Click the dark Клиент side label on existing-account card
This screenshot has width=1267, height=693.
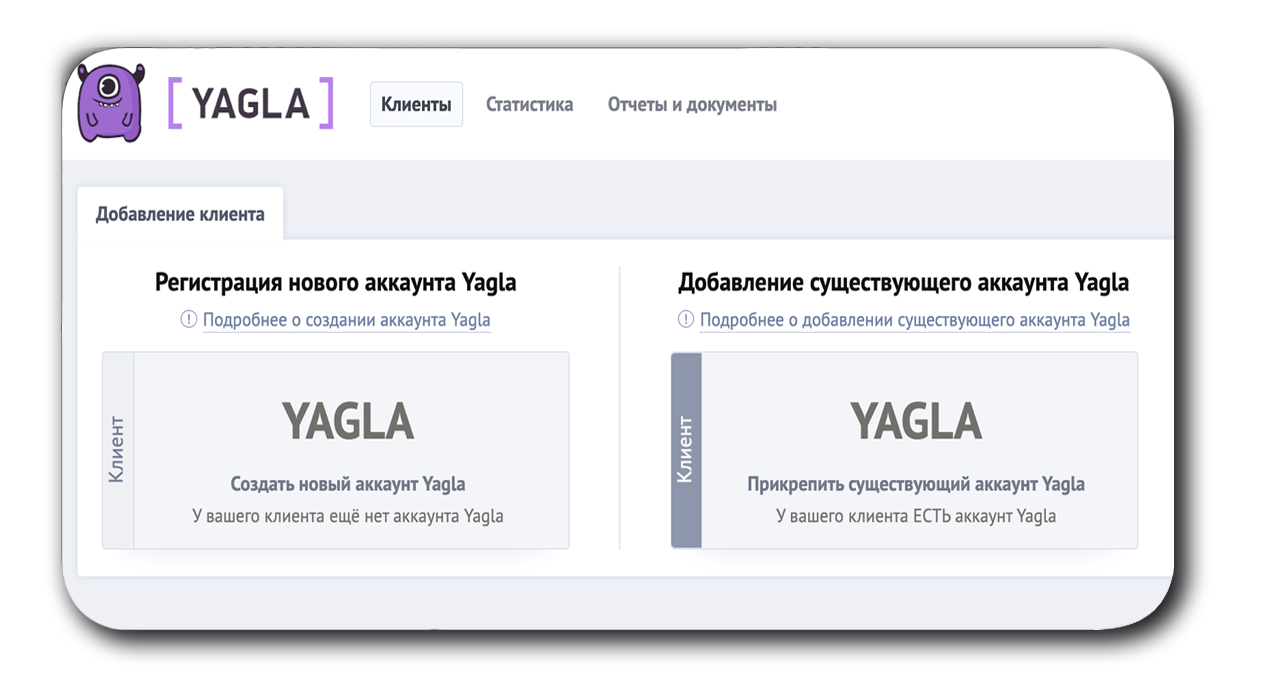pyautogui.click(x=686, y=449)
